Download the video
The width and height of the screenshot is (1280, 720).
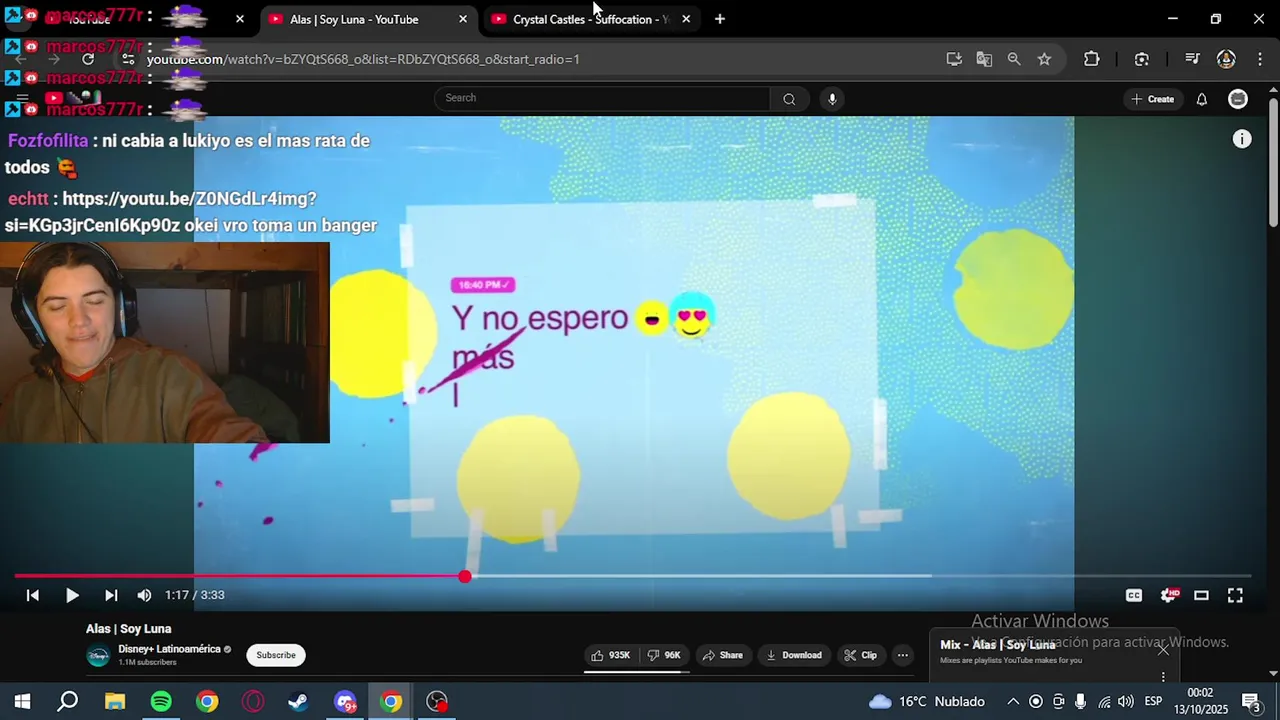[x=794, y=655]
